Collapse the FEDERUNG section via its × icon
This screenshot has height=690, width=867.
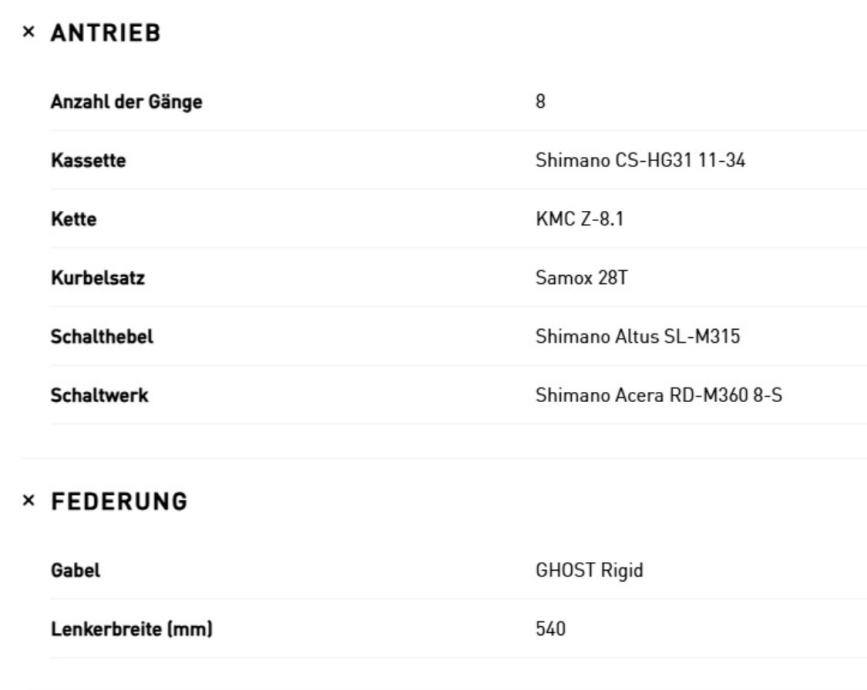pyautogui.click(x=29, y=502)
